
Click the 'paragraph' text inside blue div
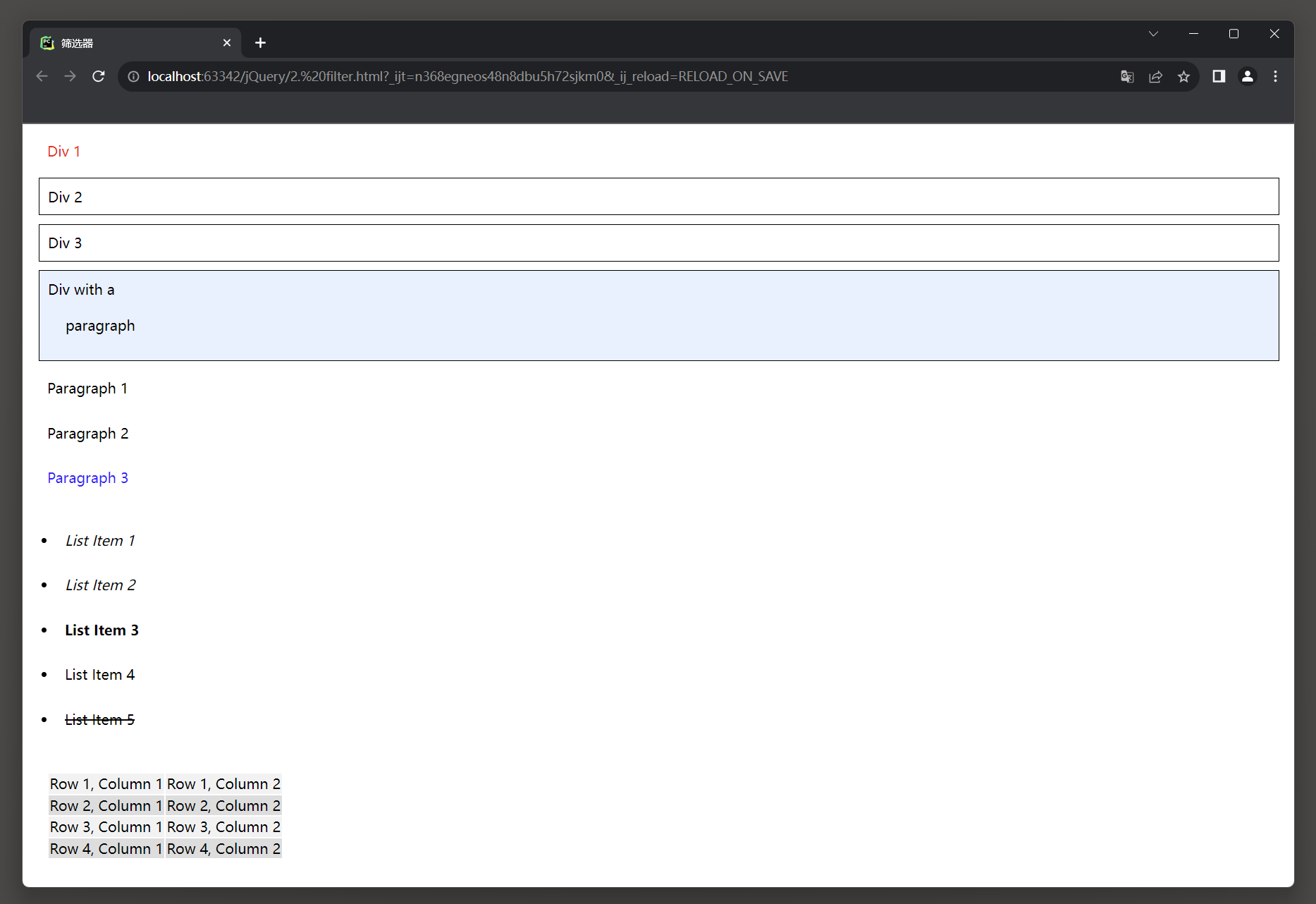(100, 326)
